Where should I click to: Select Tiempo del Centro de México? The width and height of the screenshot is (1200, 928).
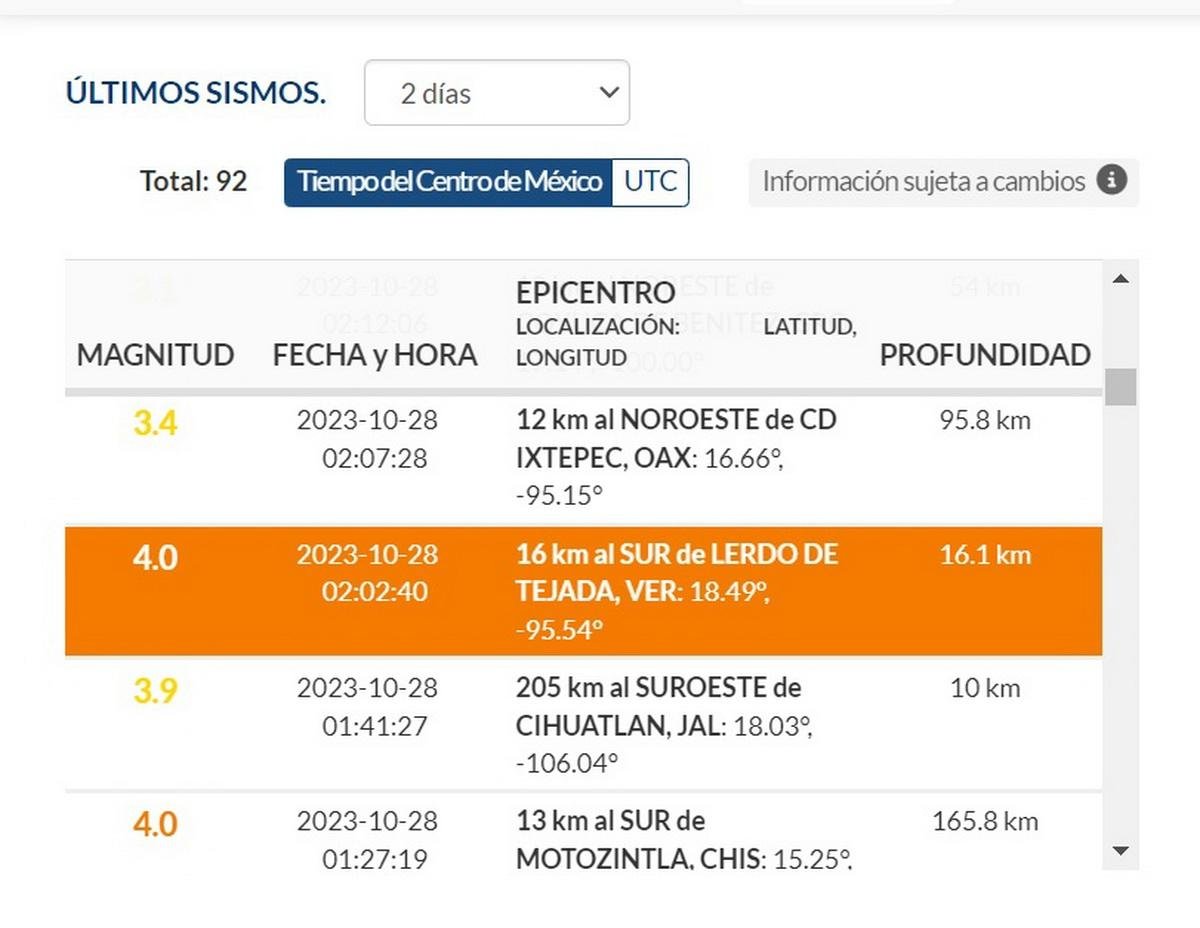point(449,182)
